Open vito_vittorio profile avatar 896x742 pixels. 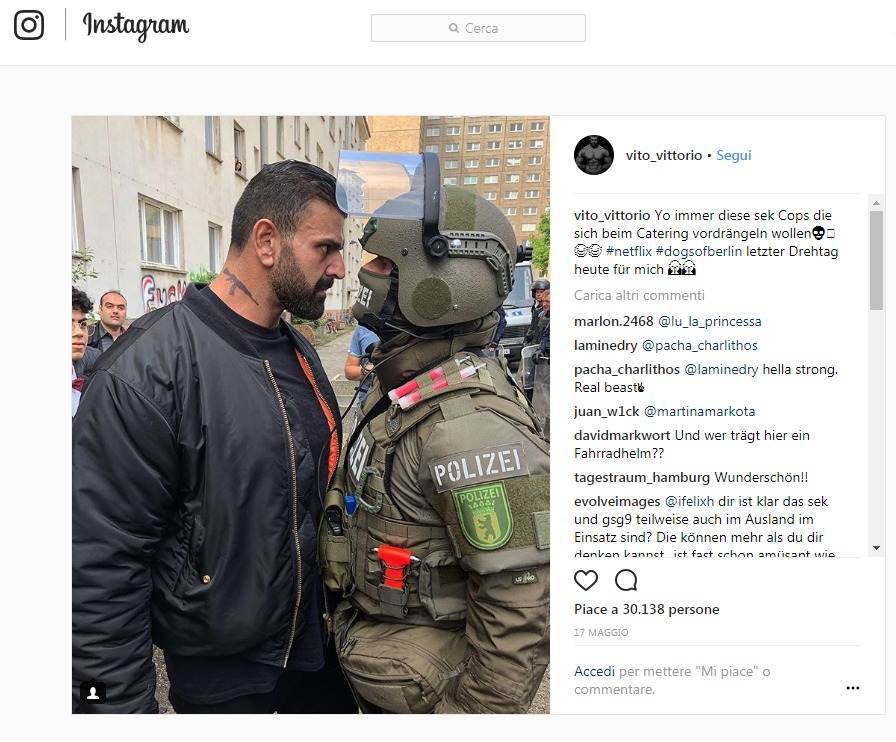(594, 155)
